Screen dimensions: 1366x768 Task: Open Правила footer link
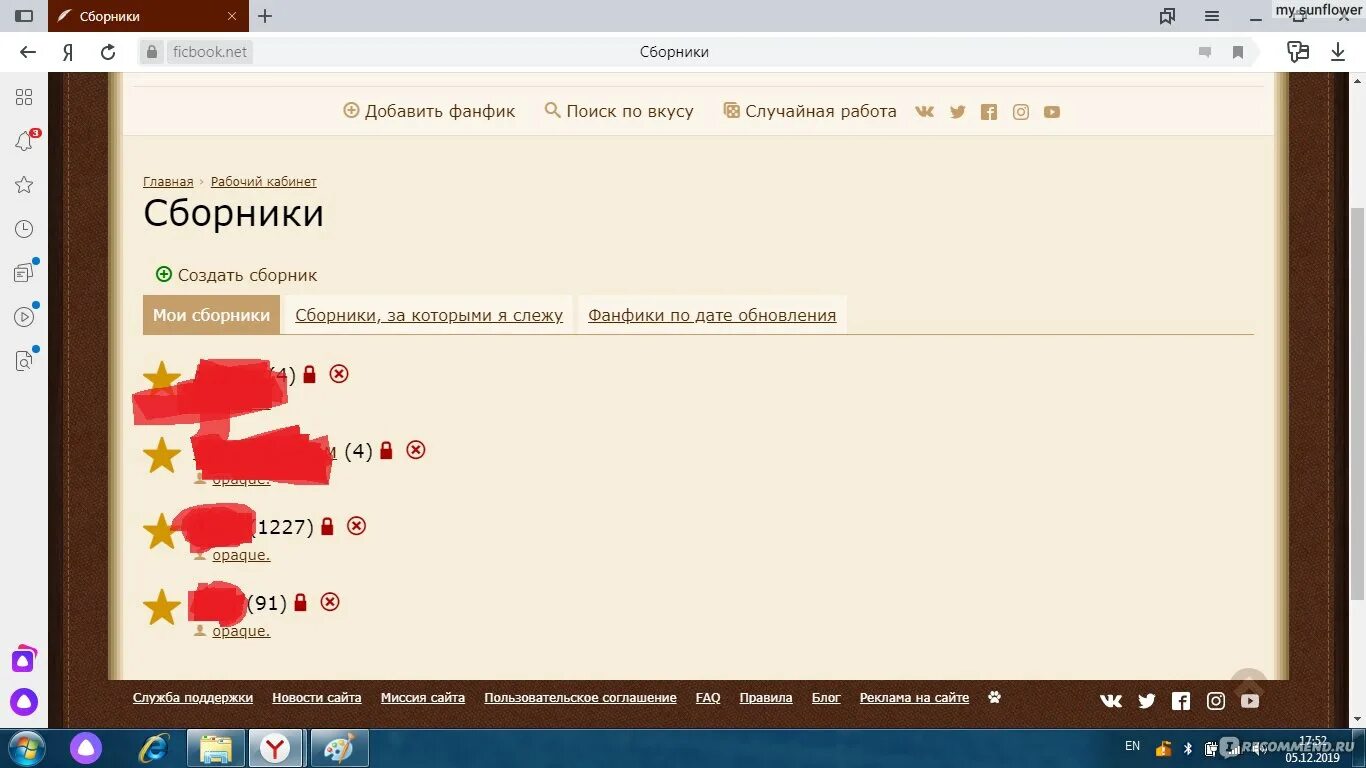[766, 698]
